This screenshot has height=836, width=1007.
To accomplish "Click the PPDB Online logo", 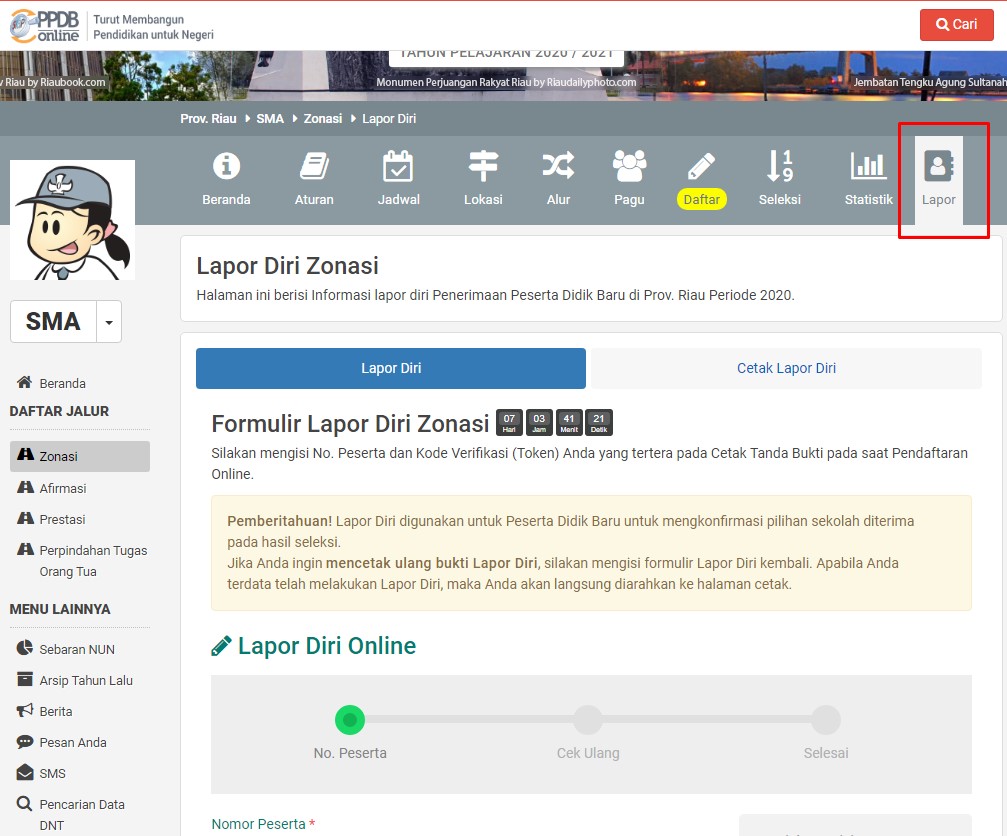I will click(44, 26).
